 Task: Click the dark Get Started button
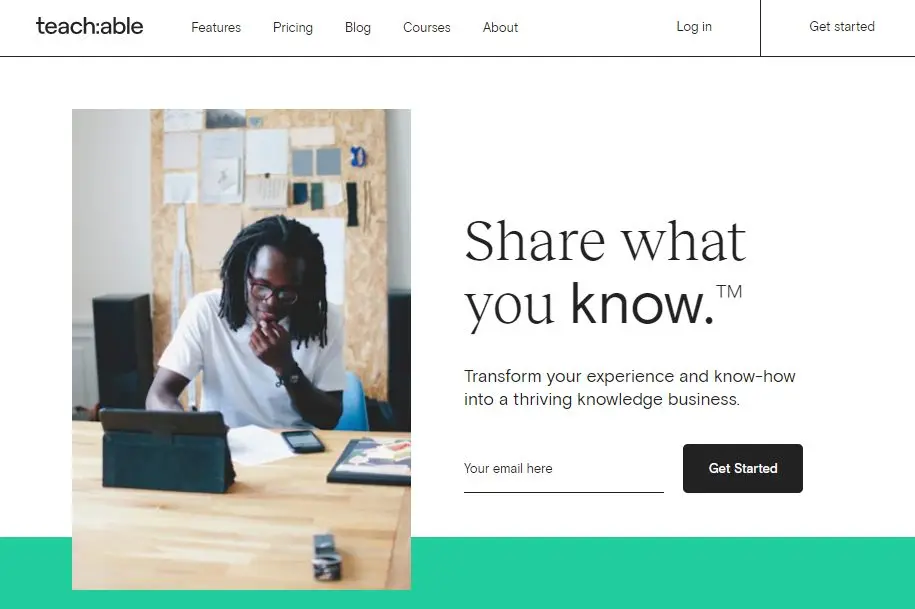(742, 468)
